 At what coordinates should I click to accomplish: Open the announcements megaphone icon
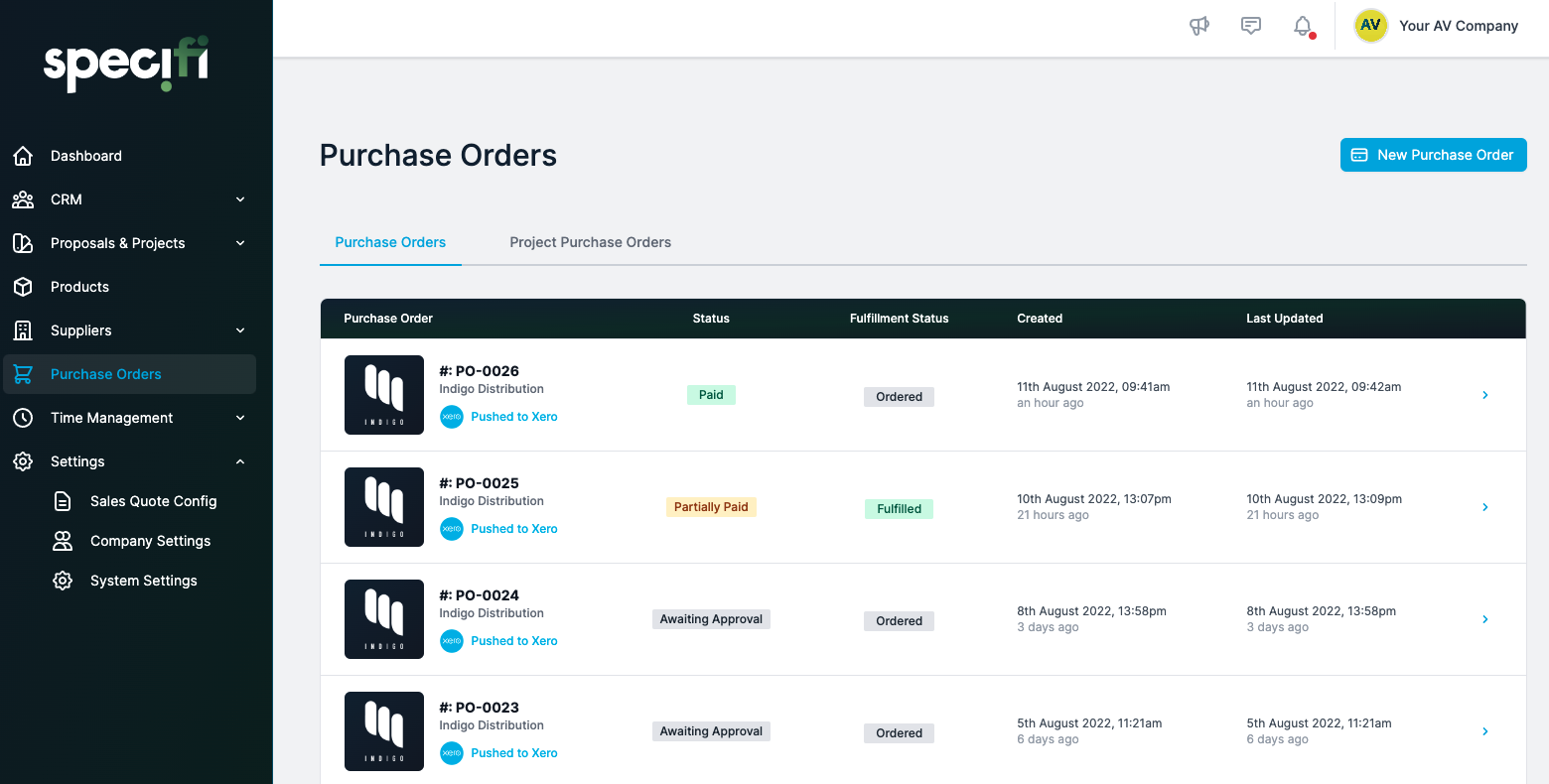(1199, 26)
